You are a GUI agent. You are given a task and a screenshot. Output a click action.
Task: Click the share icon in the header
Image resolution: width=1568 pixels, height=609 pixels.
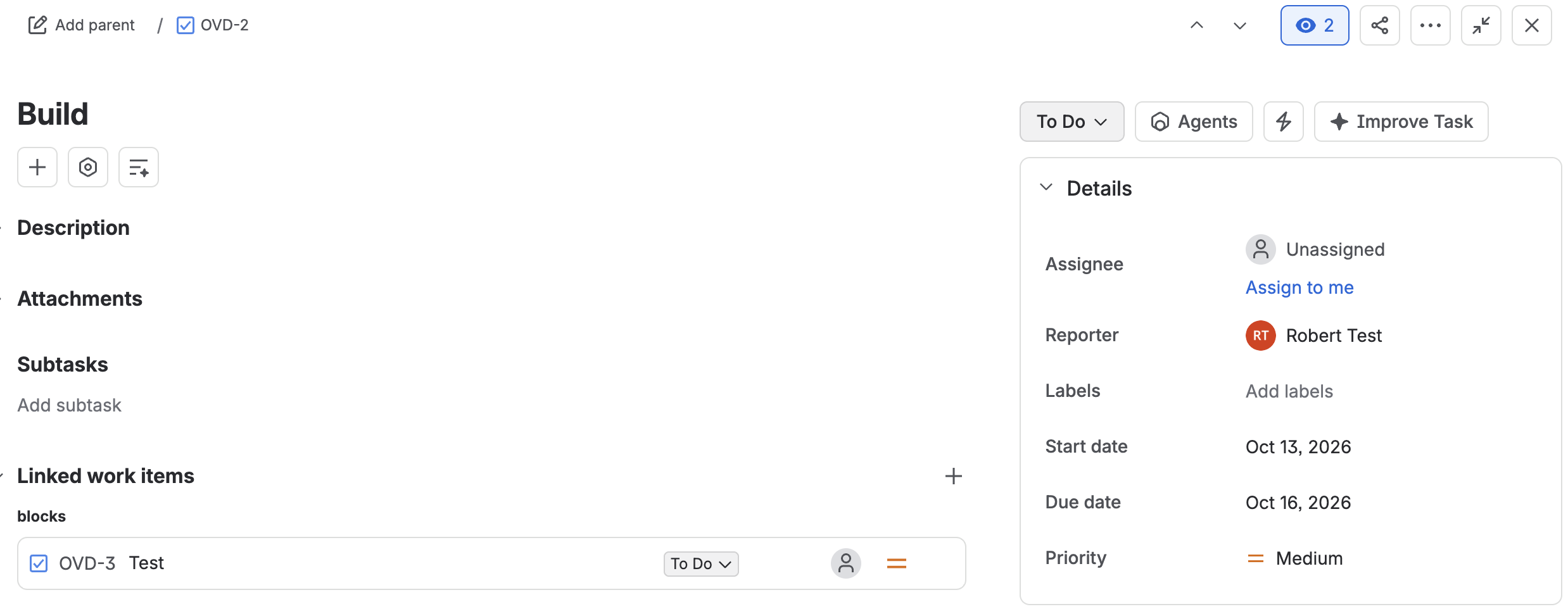1379,25
